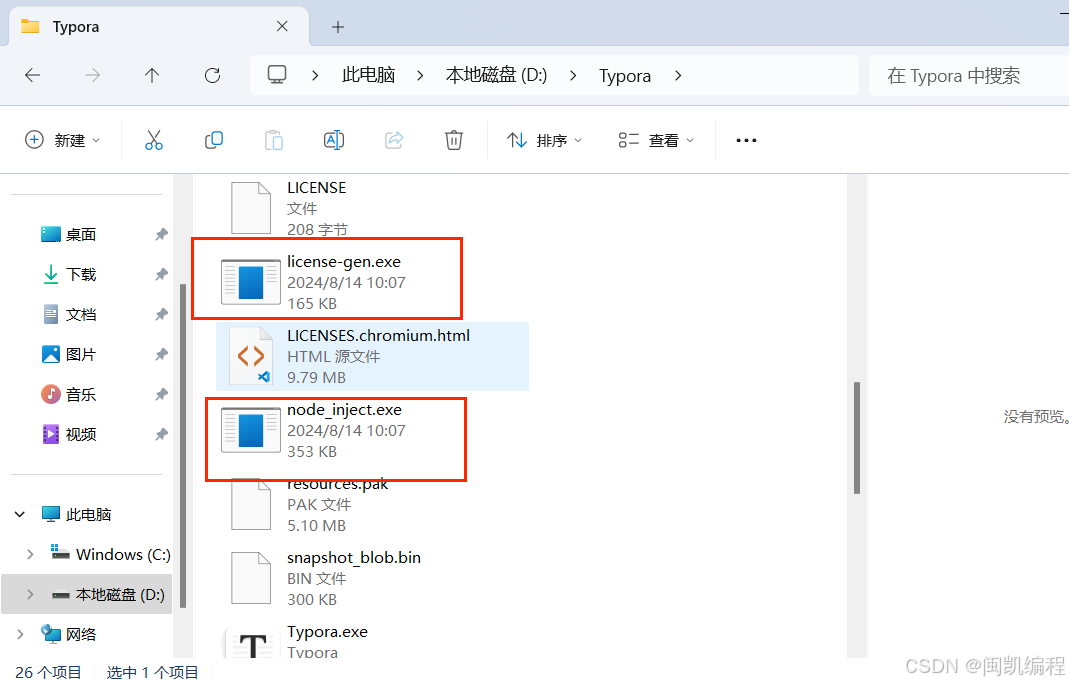Unpin 桌面 using its pin icon
Screen dimensions: 1069x683
(x=162, y=234)
